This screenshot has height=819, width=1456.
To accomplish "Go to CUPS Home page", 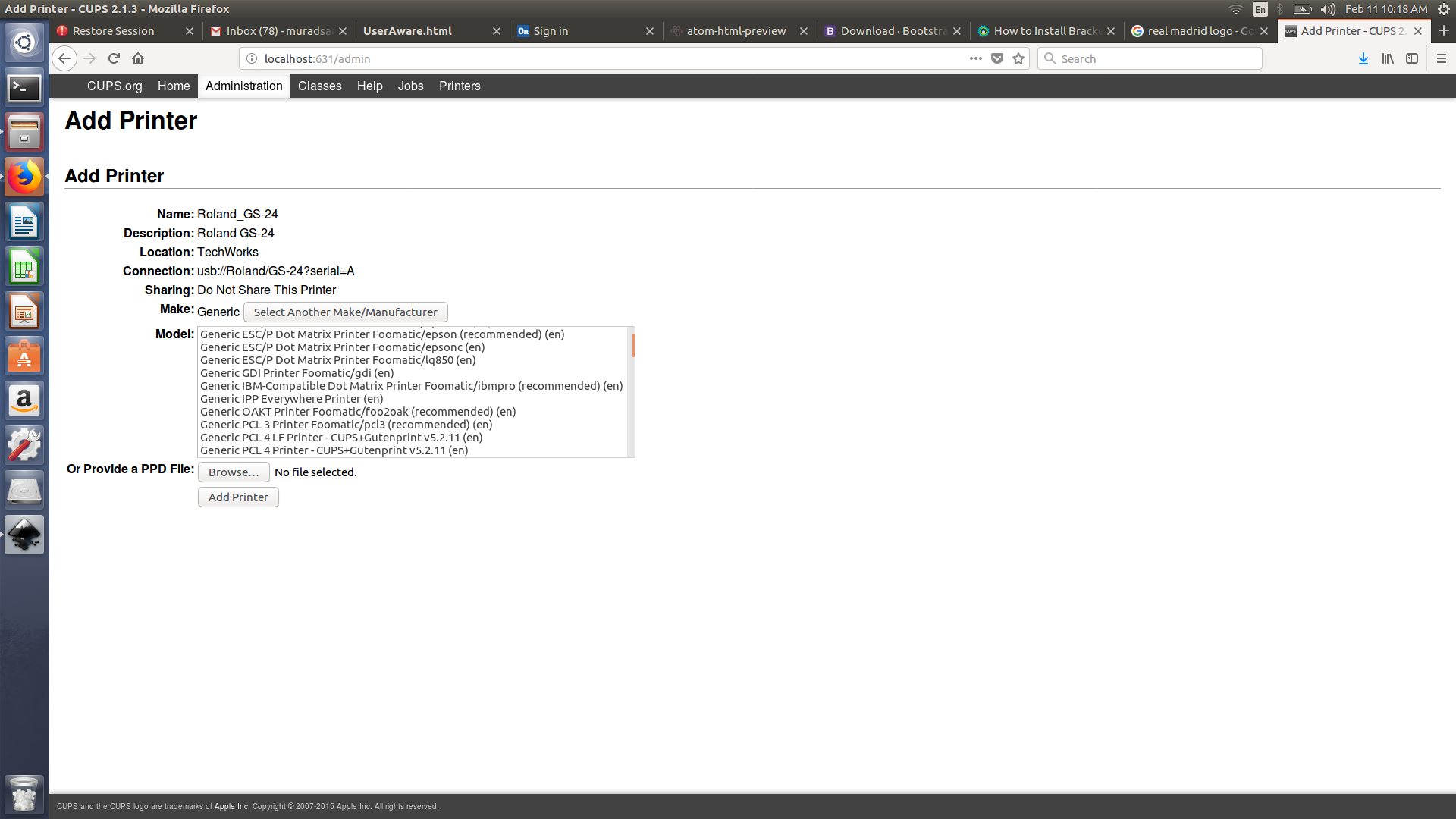I will click(x=174, y=86).
